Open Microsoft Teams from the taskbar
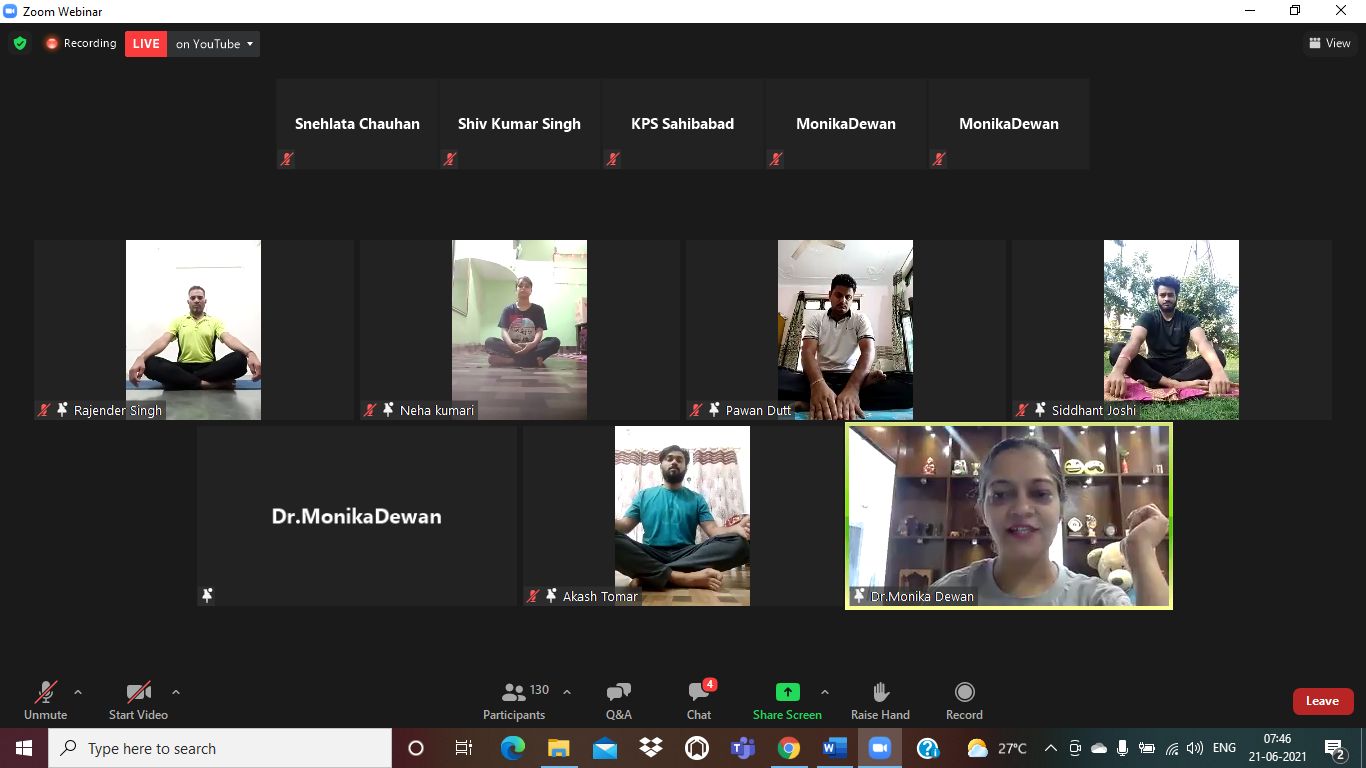1366x768 pixels. pyautogui.click(x=742, y=747)
